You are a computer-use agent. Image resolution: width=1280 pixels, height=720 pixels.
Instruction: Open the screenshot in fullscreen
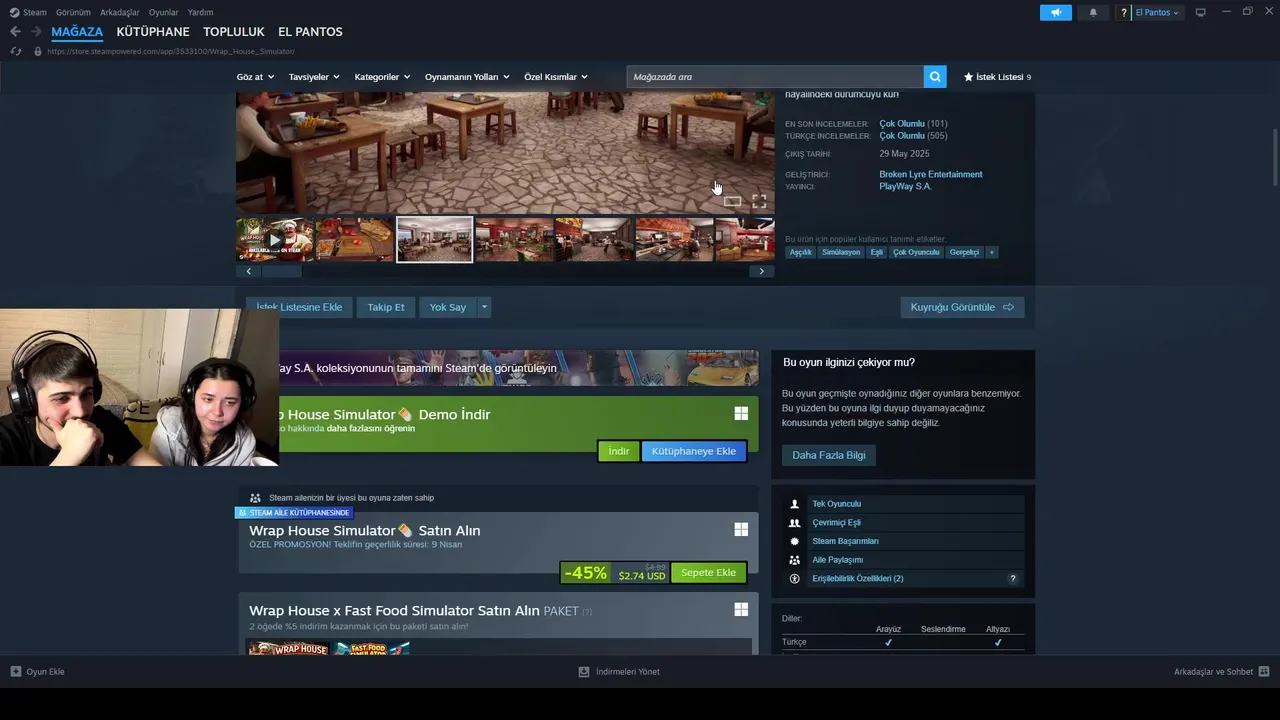tap(759, 201)
